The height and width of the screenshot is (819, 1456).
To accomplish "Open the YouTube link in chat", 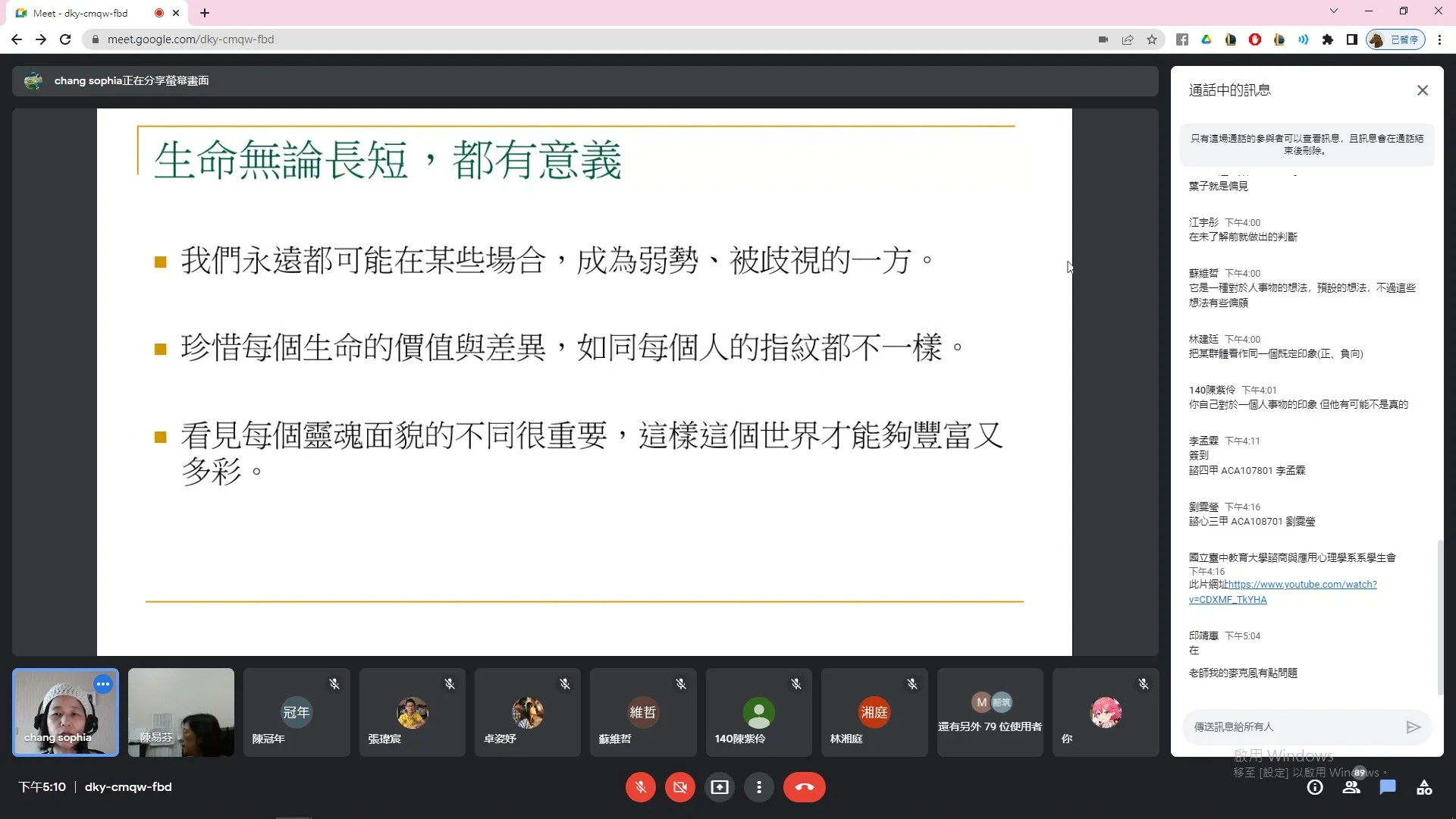I will click(1283, 591).
